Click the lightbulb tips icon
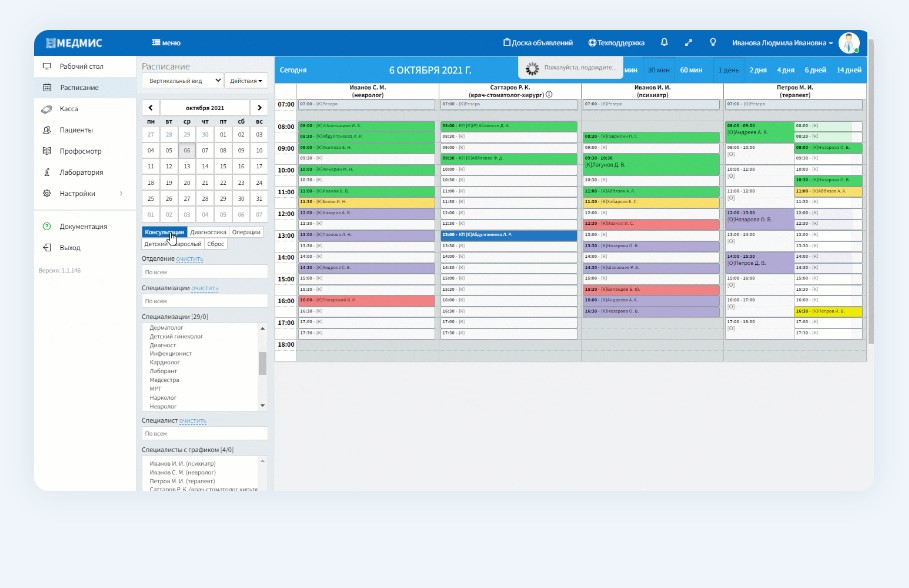909x588 pixels. 712,42
